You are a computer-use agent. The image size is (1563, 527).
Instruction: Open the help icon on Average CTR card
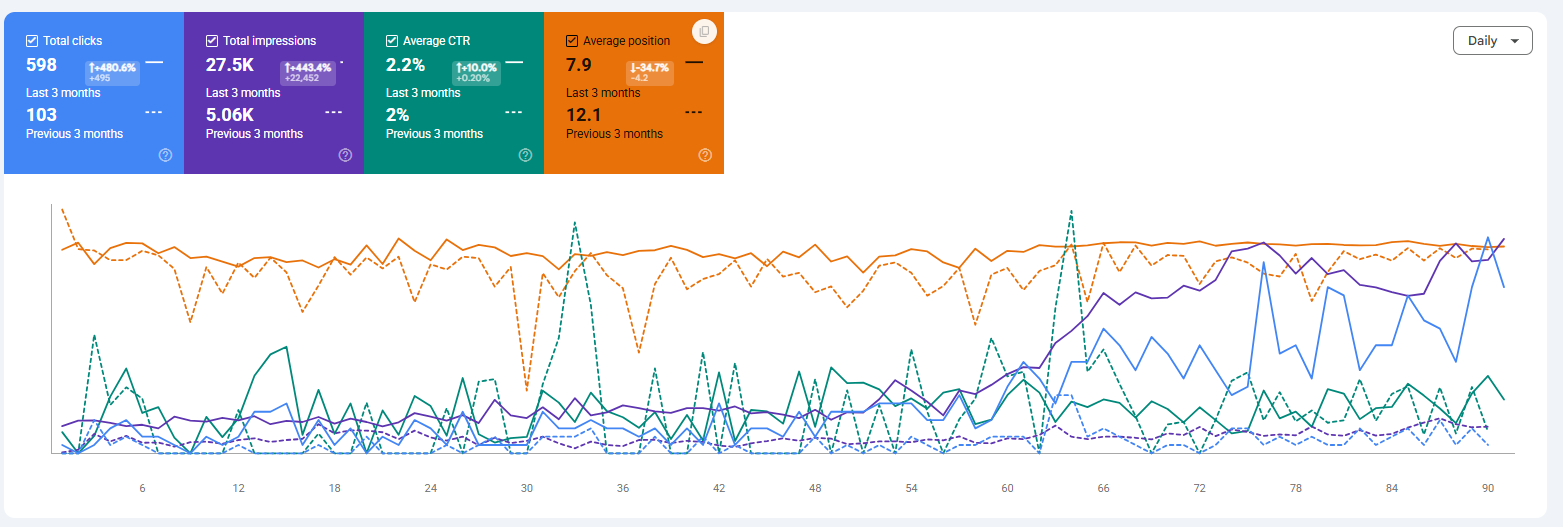525,155
